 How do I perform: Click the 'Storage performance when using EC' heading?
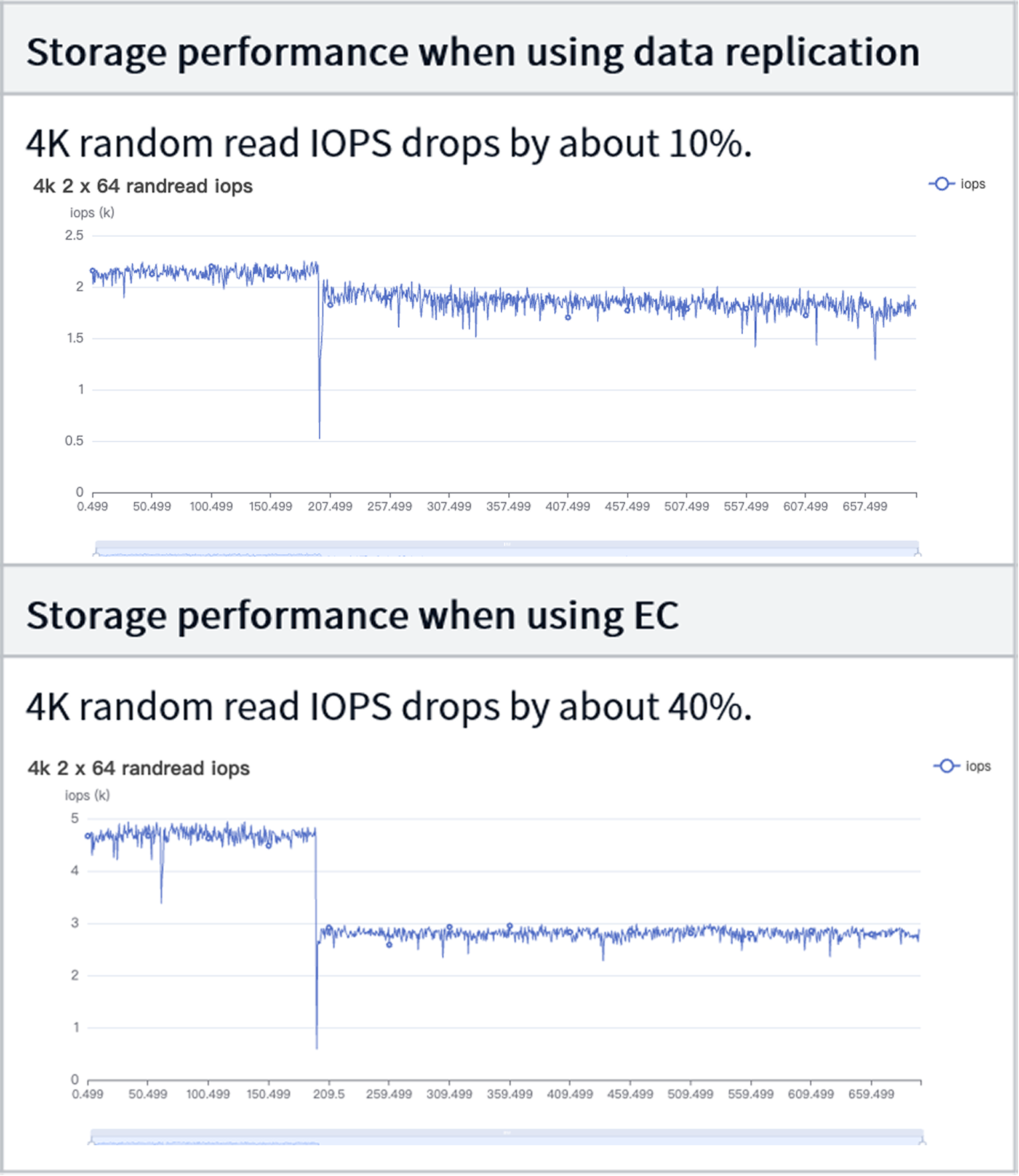[x=352, y=615]
